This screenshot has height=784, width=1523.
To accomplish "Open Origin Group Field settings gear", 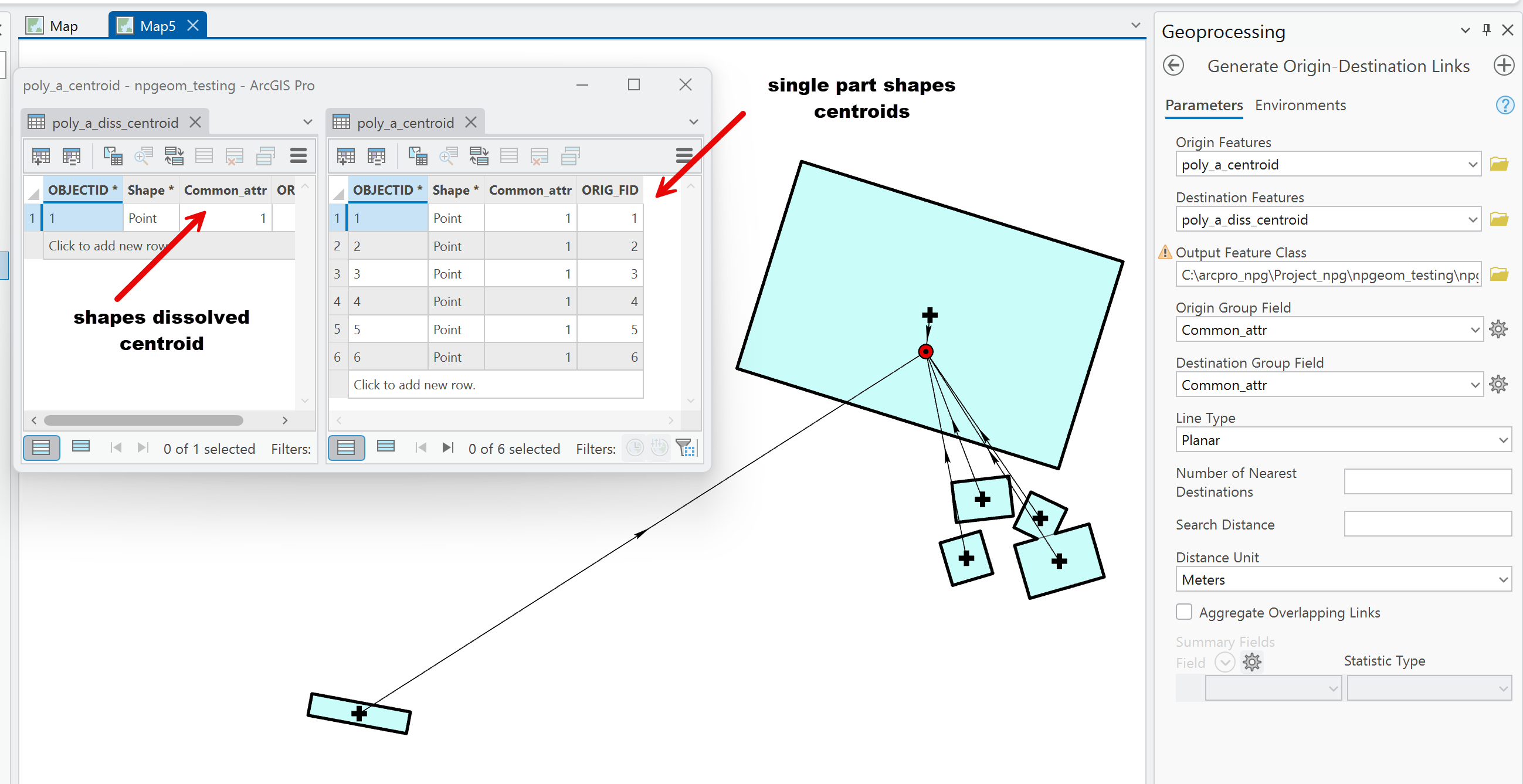I will tap(1499, 330).
